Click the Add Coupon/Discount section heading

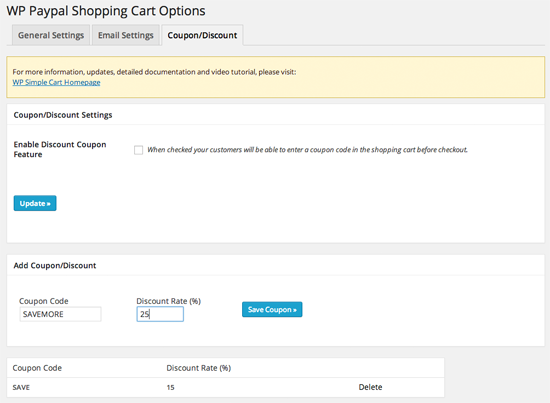click(x=55, y=266)
